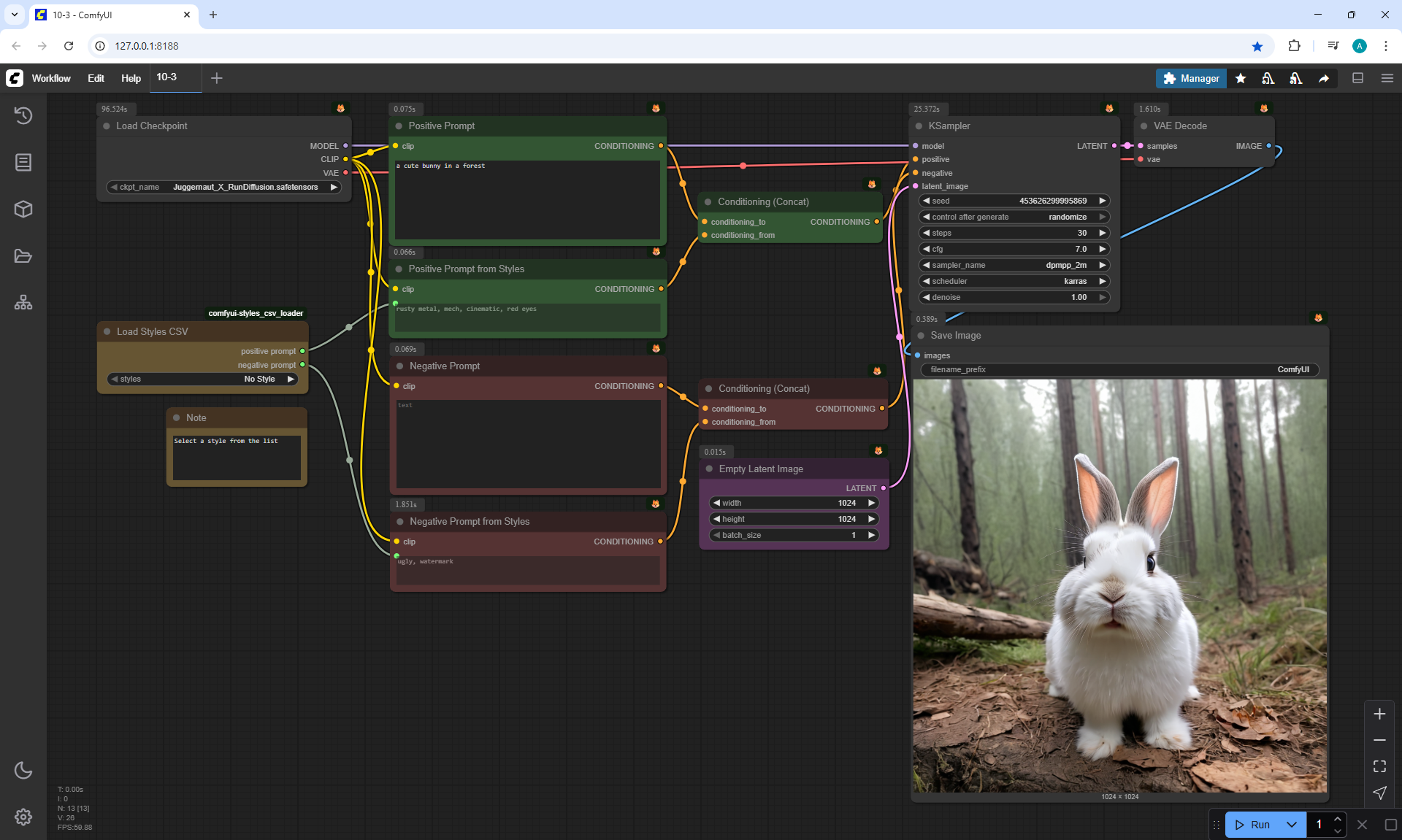Collapse the Save Image node dot
This screenshot has height=840, width=1402.
click(x=921, y=336)
